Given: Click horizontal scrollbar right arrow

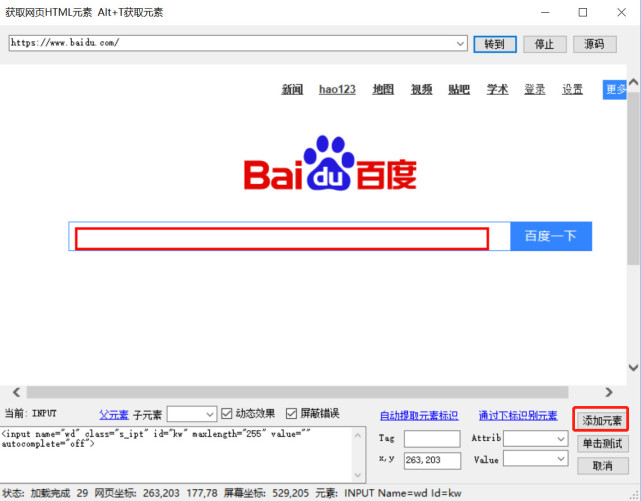Looking at the screenshot, I should [609, 392].
